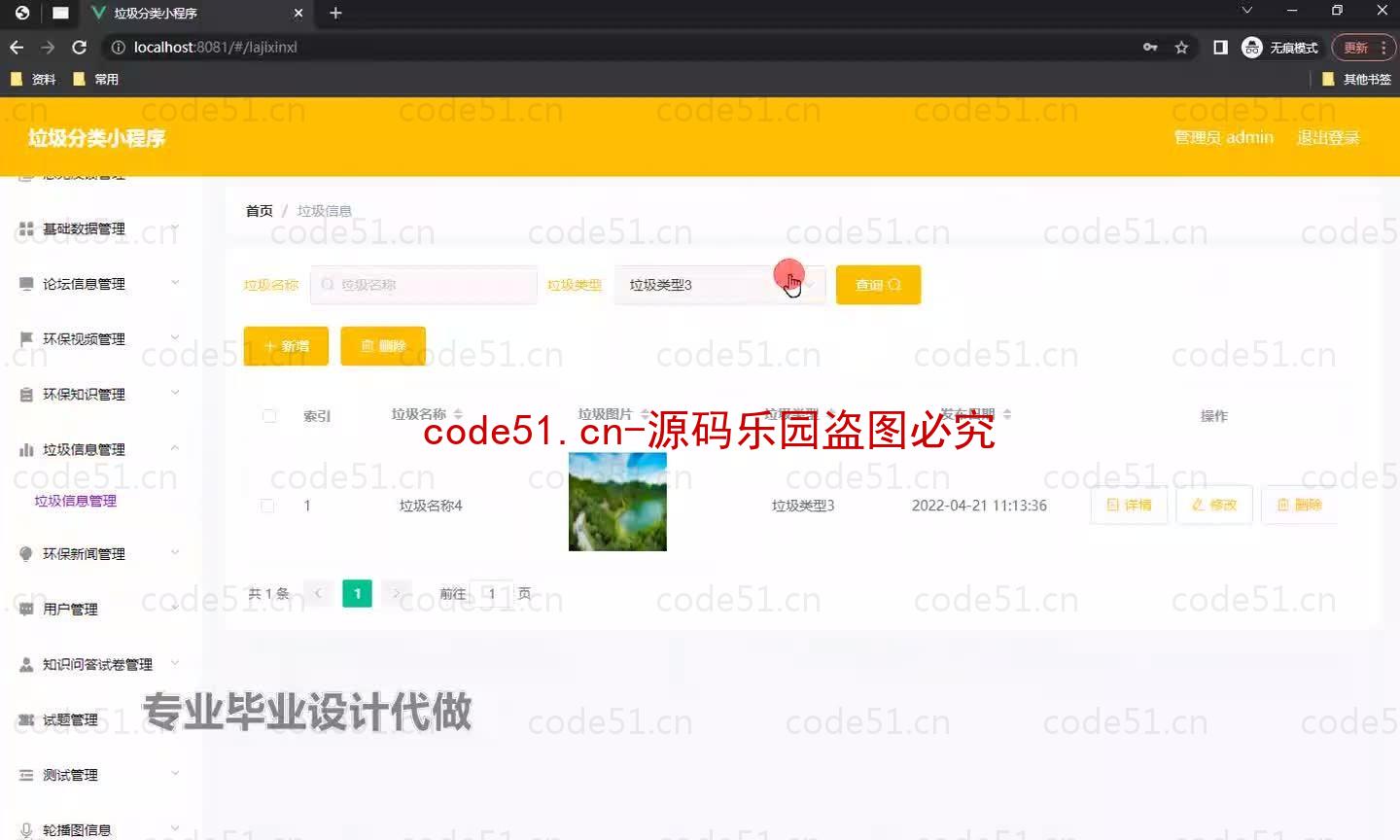Click inside the 垃圾名称 search field

(424, 285)
